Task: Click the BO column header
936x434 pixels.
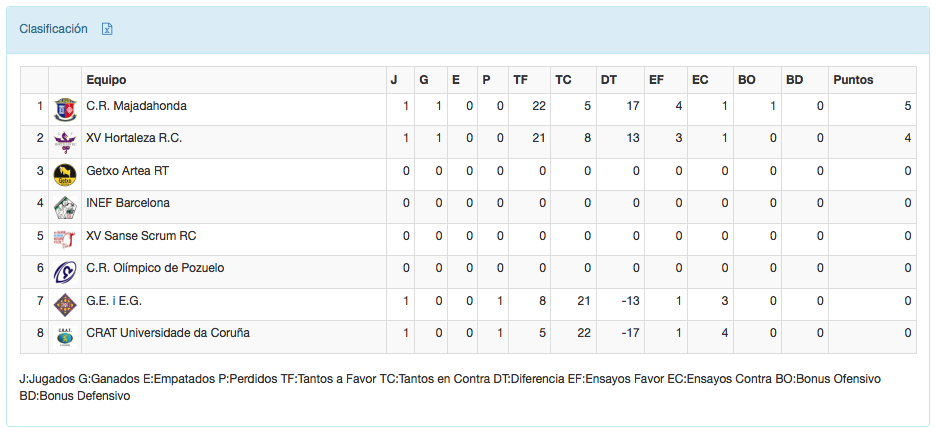Action: tap(746, 80)
